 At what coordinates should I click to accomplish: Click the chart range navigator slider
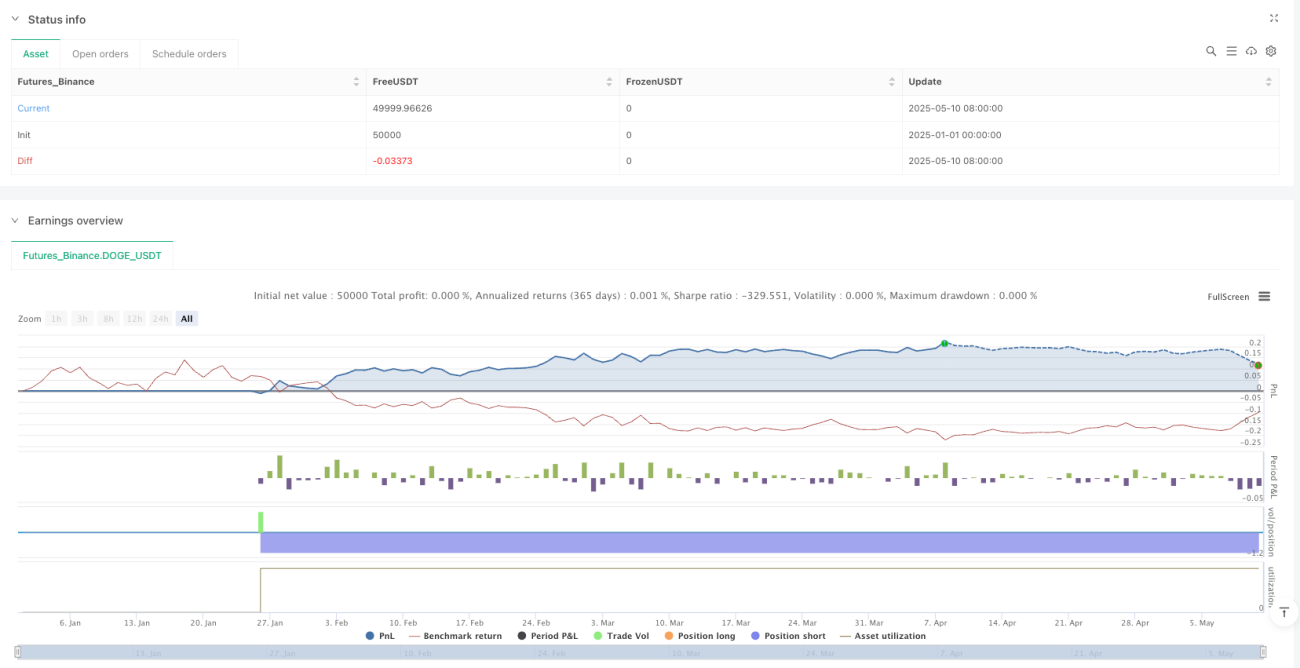coord(641,653)
